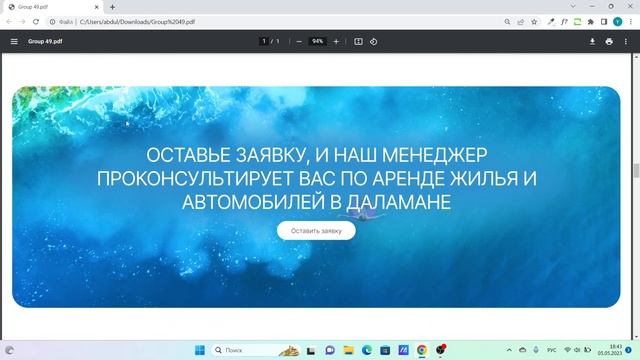
Task: Open Microsoft Store from taskbar
Action: coord(385,350)
